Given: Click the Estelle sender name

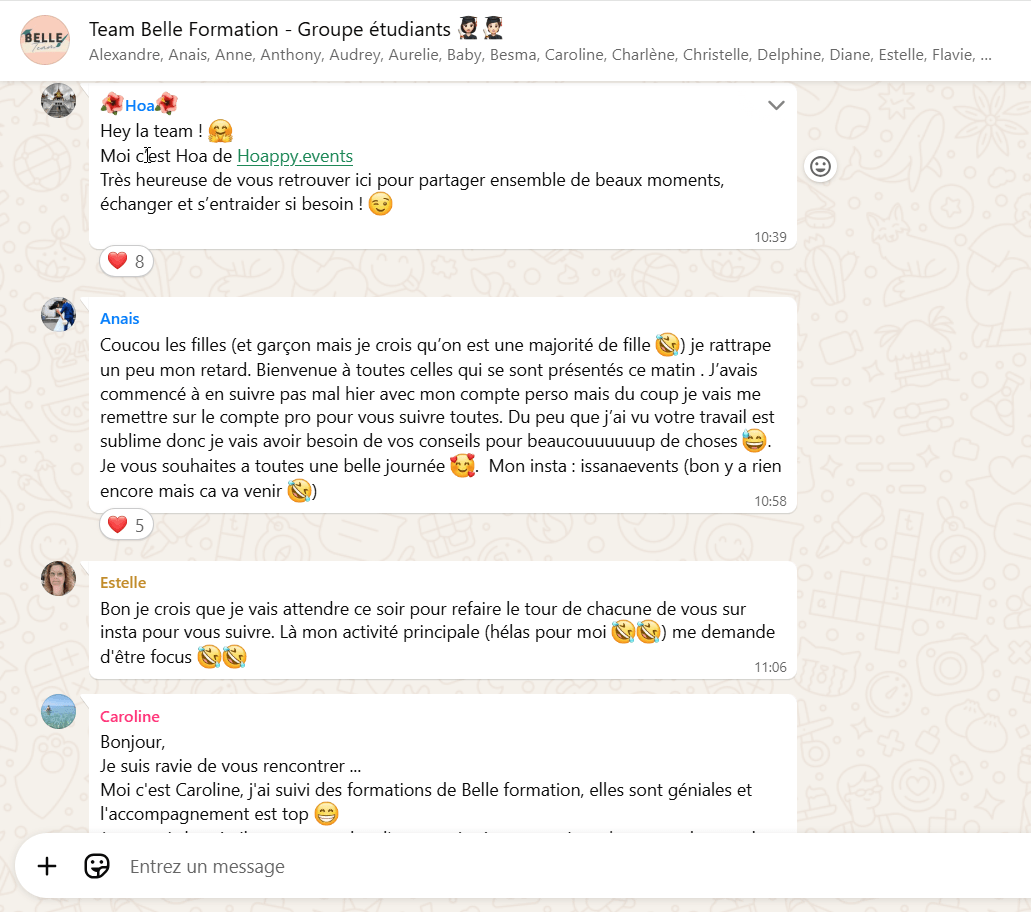Looking at the screenshot, I should (x=123, y=583).
